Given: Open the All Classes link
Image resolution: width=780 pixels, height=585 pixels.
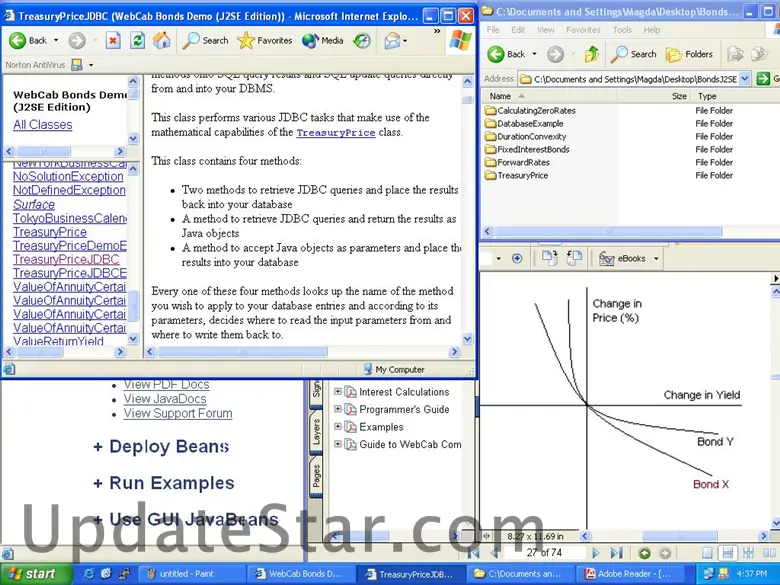Looking at the screenshot, I should click(42, 125).
